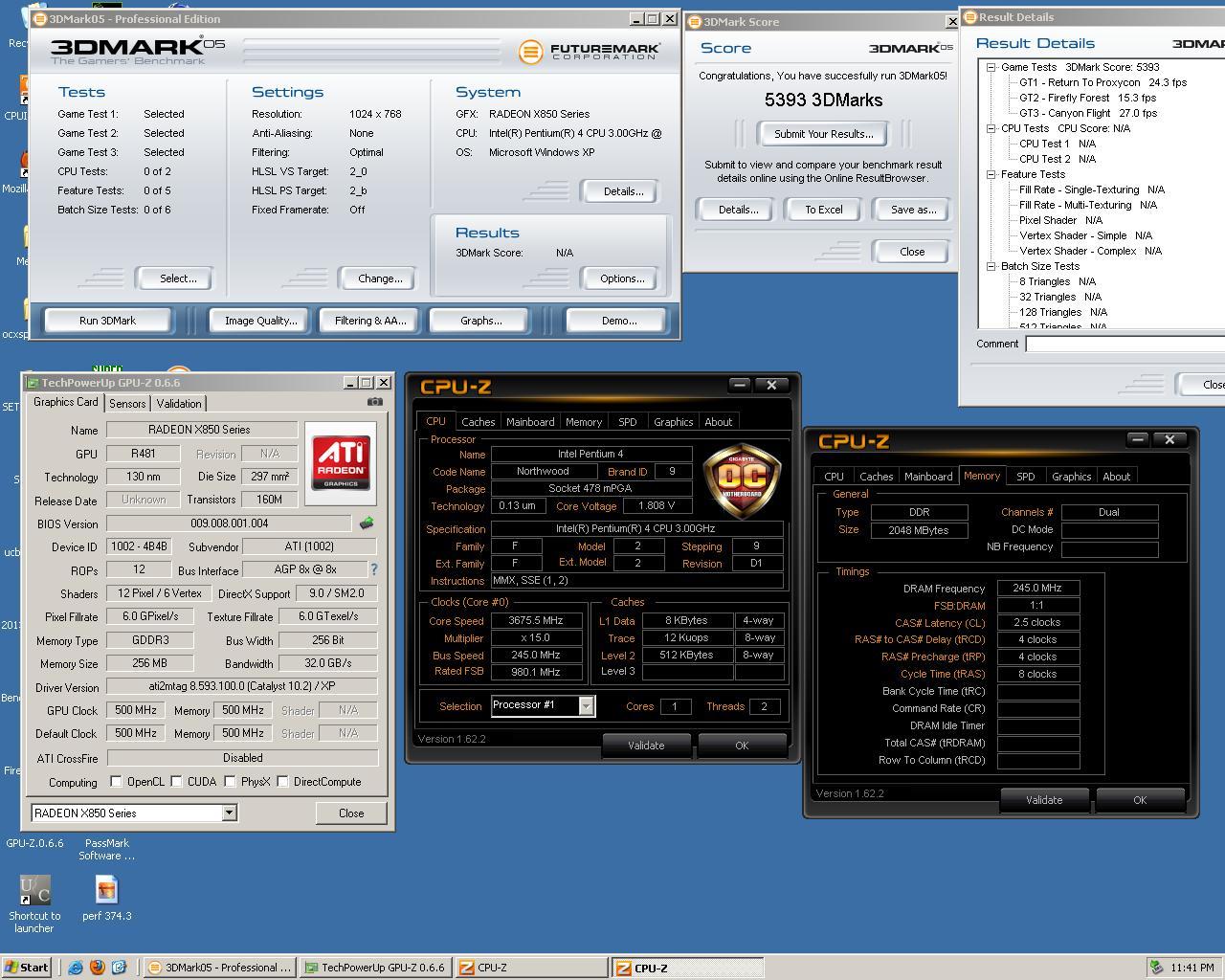Click the Futuremark Corporation logo

point(590,52)
